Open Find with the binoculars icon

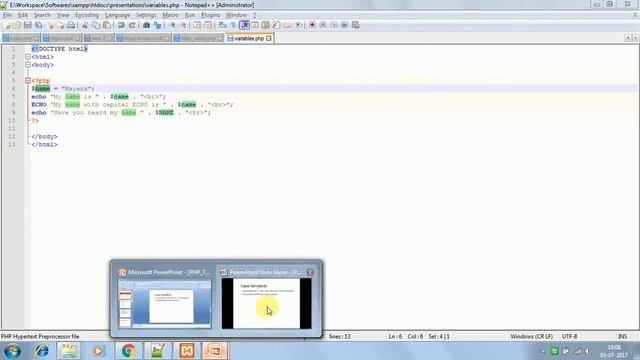click(x=146, y=25)
